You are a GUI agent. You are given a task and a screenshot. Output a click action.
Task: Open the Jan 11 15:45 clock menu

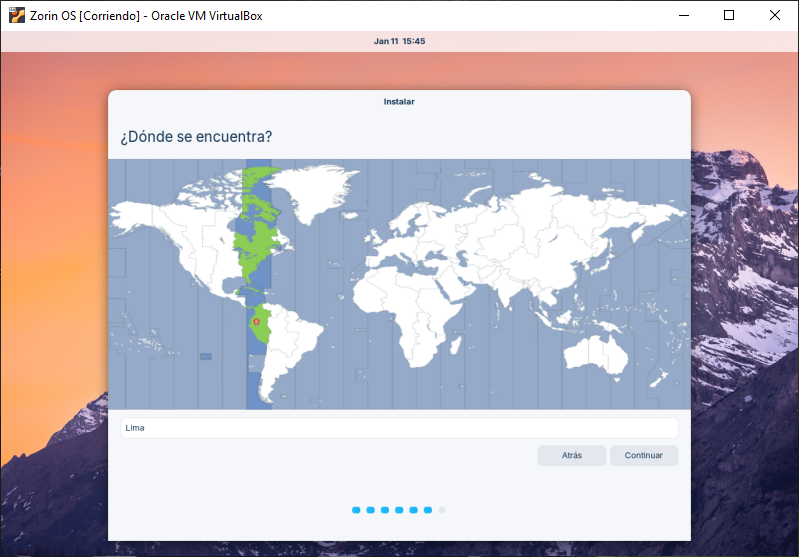[399, 41]
